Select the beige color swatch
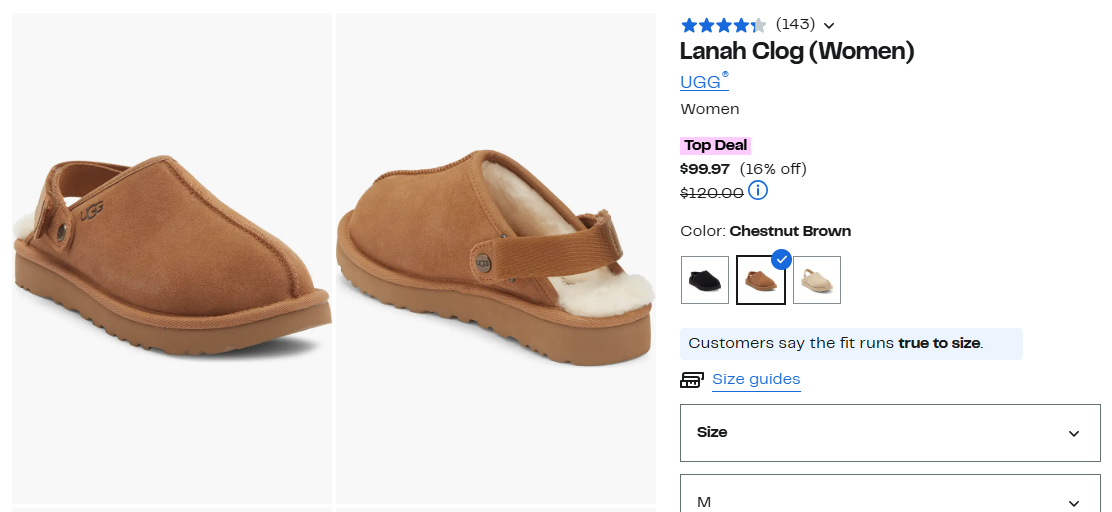Viewport: 1112px width, 512px height. pyautogui.click(x=817, y=280)
